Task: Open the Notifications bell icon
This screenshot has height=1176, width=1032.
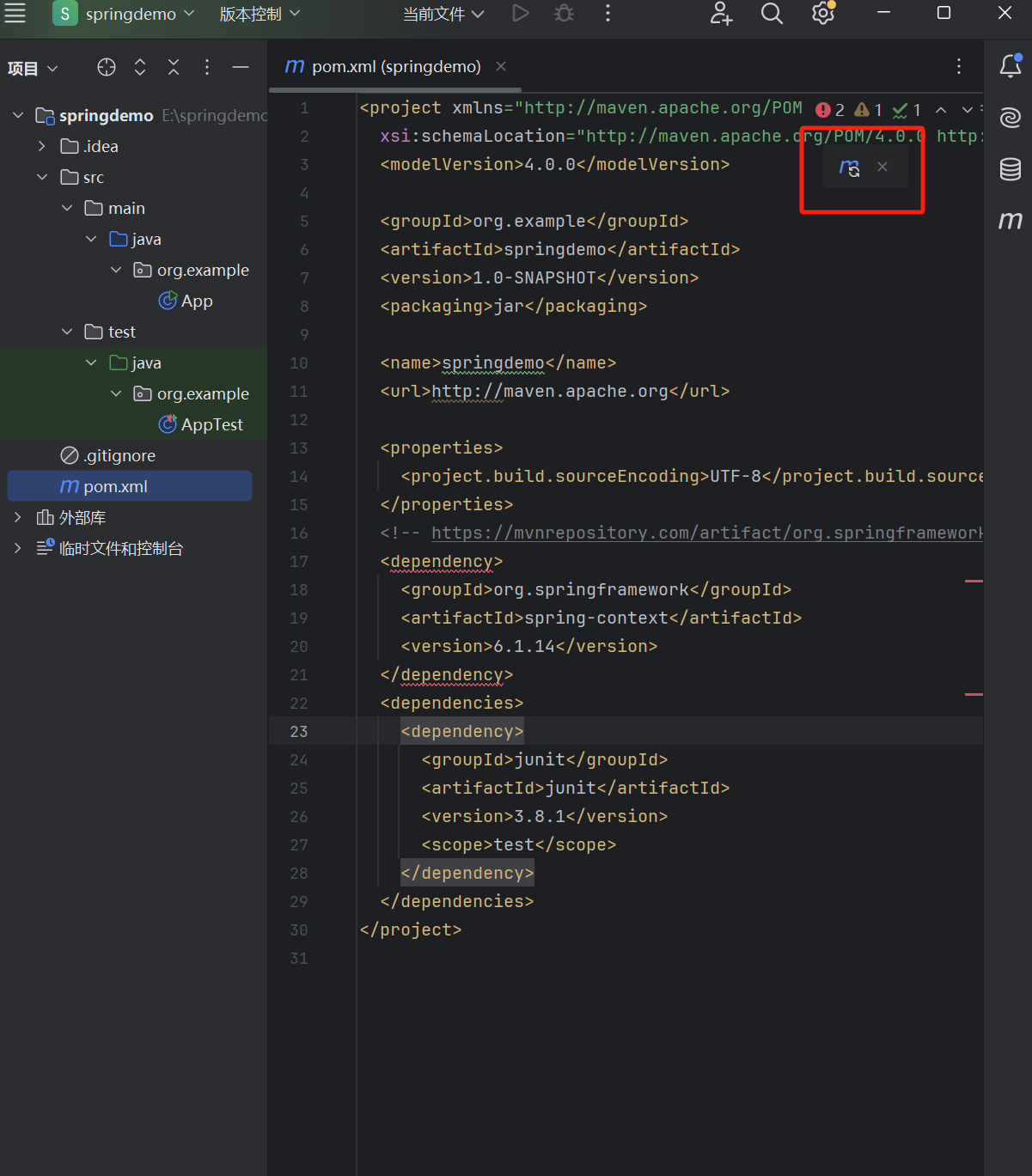Action: [1011, 65]
